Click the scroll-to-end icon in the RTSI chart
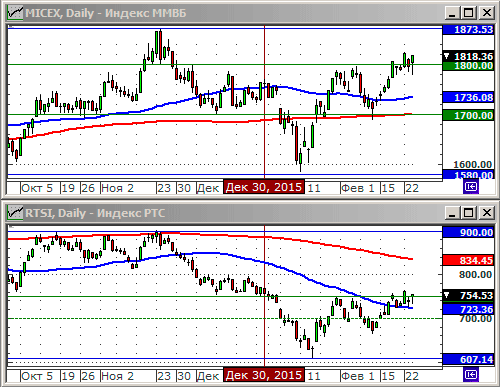 tap(471, 375)
